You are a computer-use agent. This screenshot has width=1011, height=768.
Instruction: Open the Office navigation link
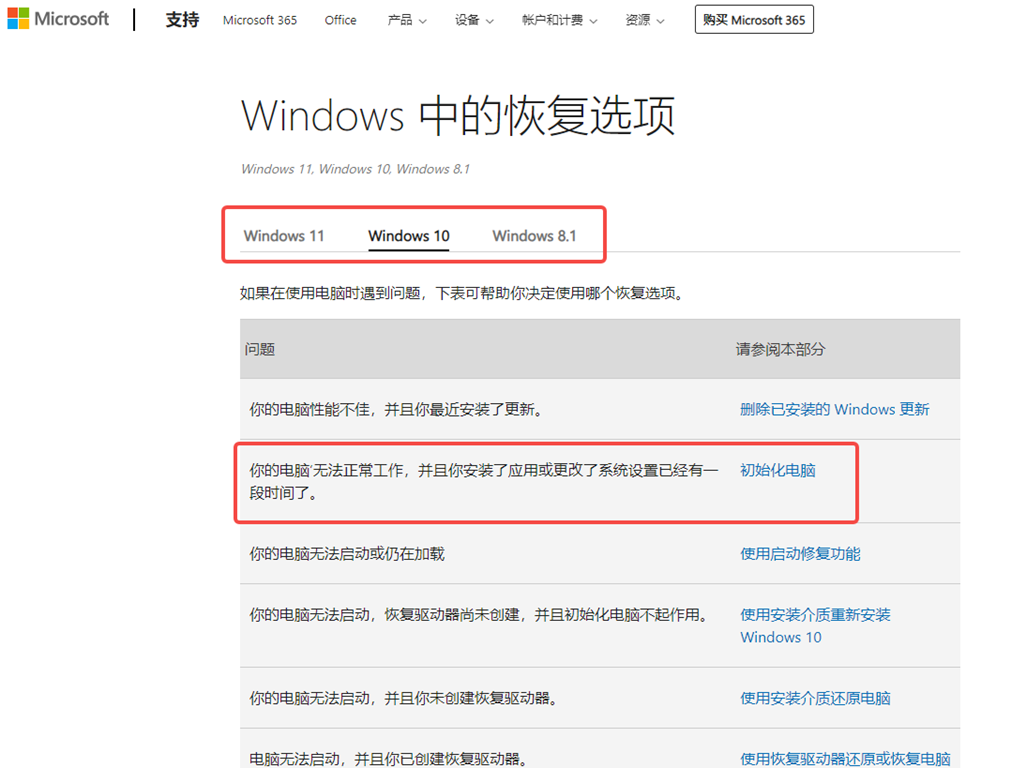[x=340, y=20]
